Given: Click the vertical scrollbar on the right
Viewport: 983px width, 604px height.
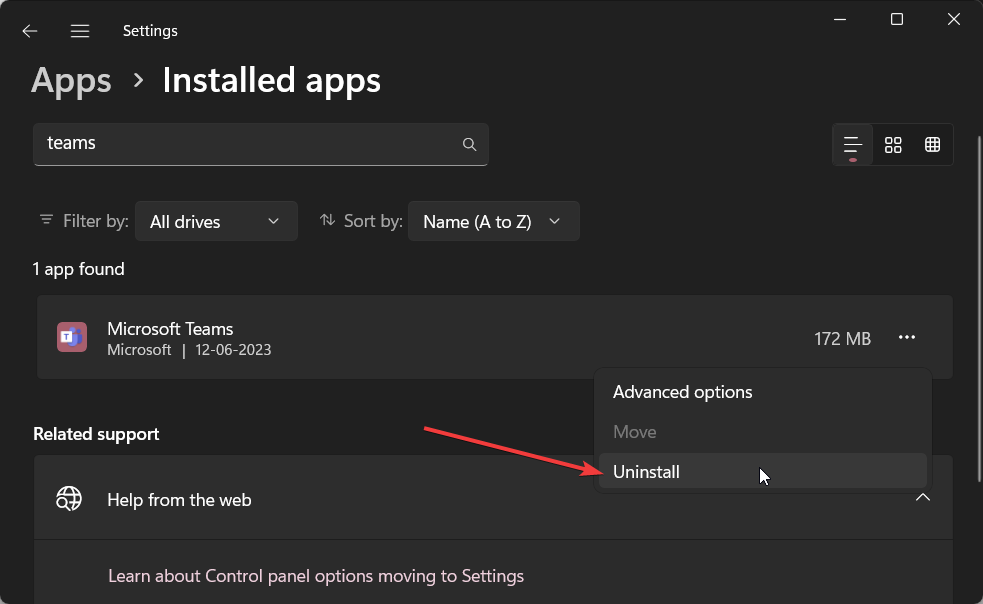Looking at the screenshot, I should point(978,309).
